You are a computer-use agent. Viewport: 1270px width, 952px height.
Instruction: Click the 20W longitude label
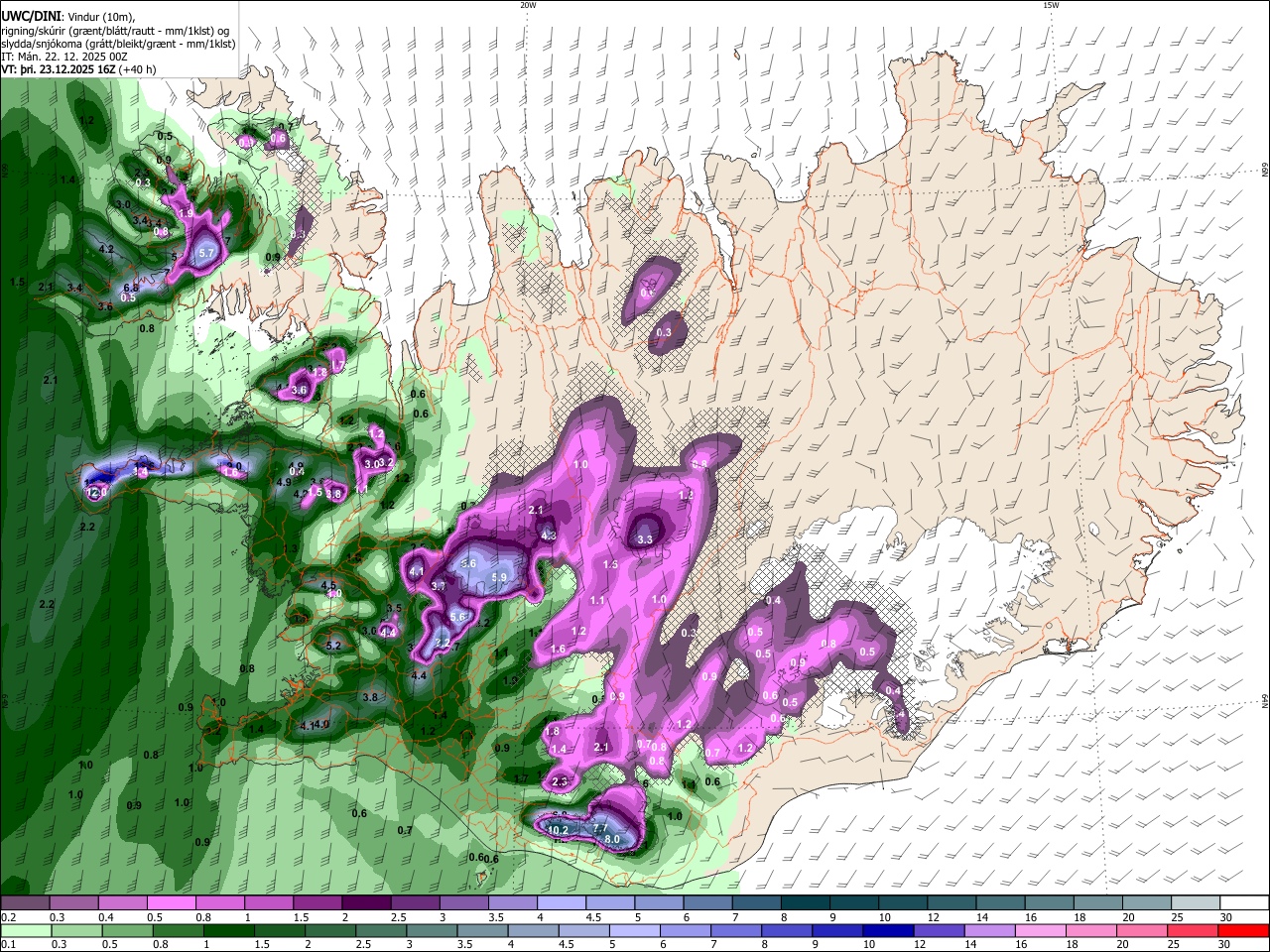pyautogui.click(x=528, y=5)
